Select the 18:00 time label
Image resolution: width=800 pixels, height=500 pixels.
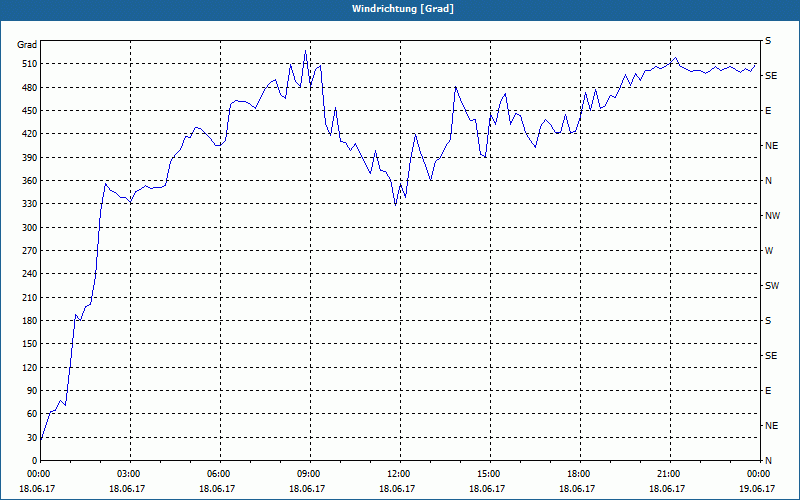[580, 473]
